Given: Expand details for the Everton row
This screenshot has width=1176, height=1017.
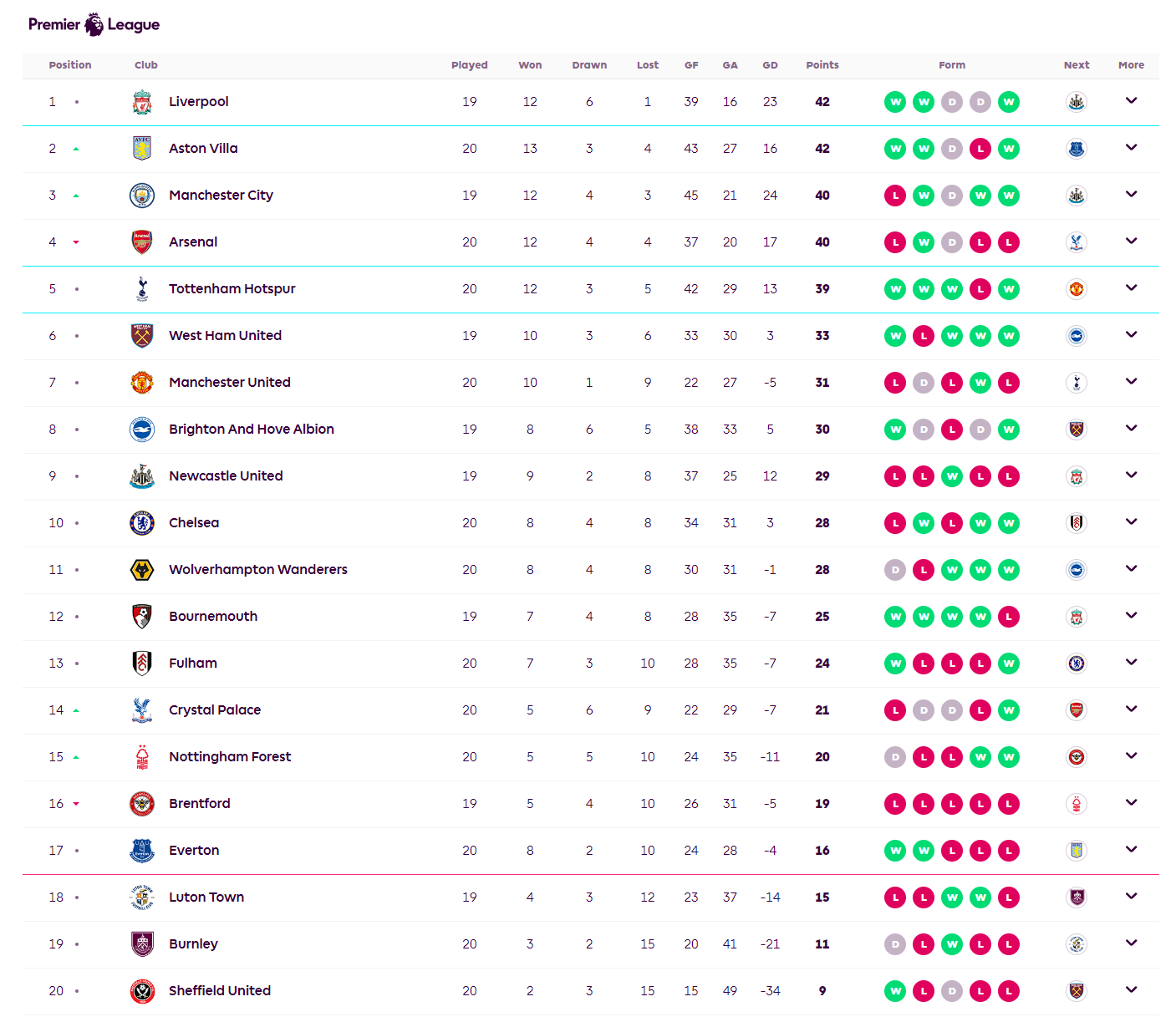Looking at the screenshot, I should click(x=1131, y=850).
